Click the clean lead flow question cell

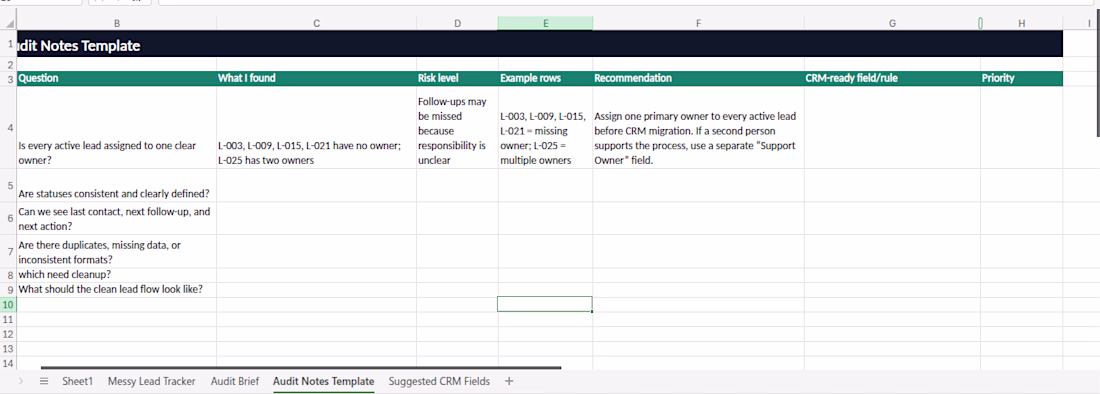[116, 290]
